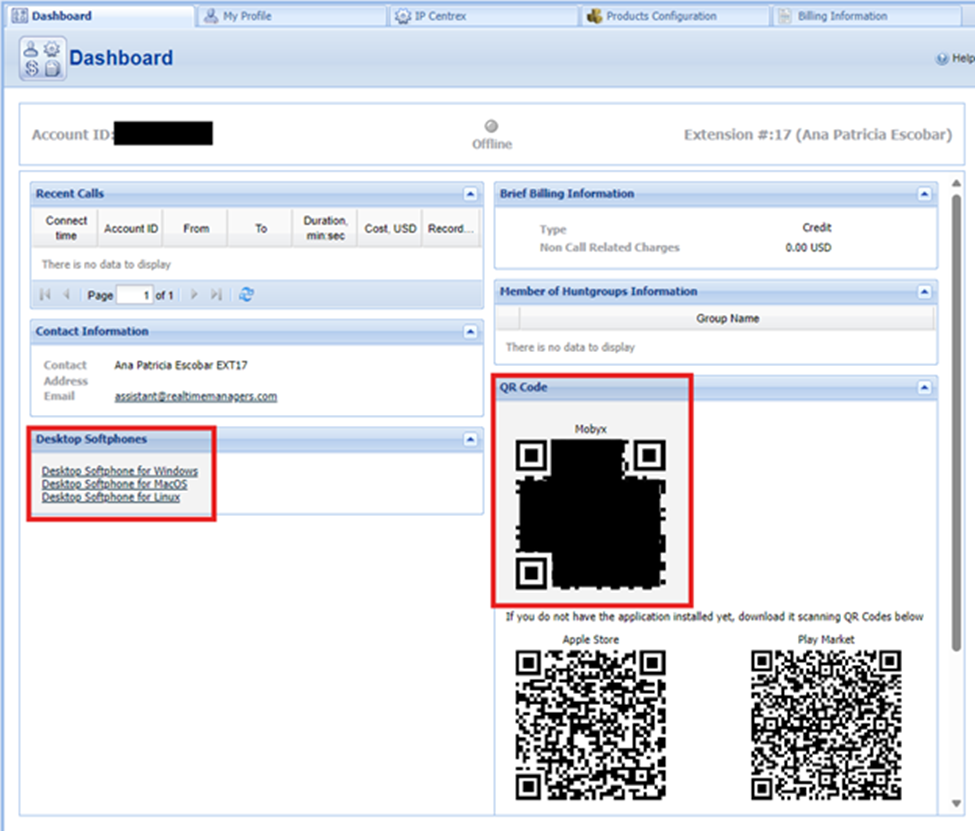The height and width of the screenshot is (831, 975).
Task: Sort by To column header
Action: (261, 228)
